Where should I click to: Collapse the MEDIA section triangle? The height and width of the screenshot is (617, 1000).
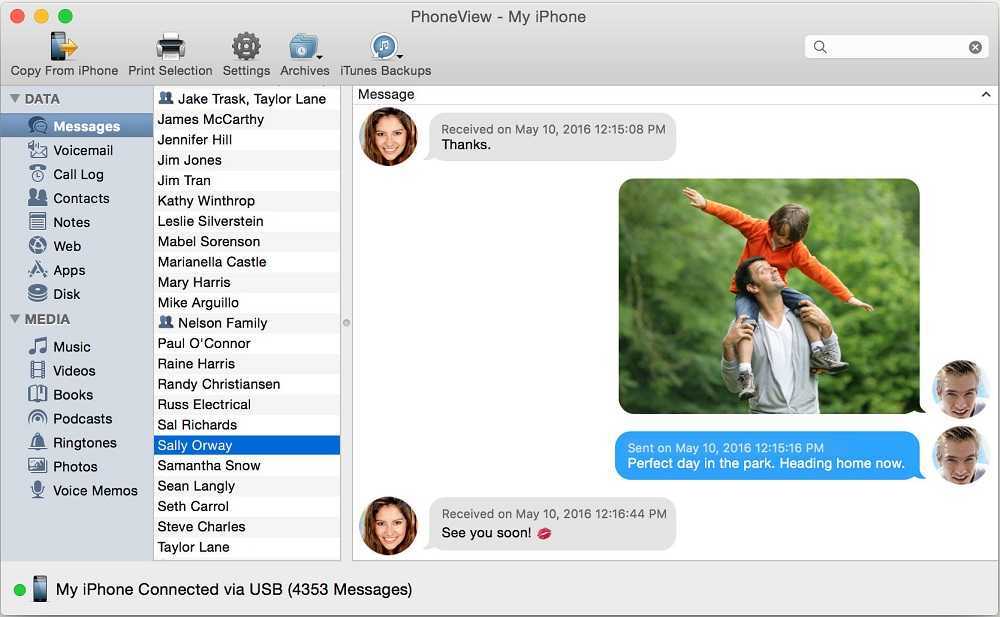click(x=15, y=319)
